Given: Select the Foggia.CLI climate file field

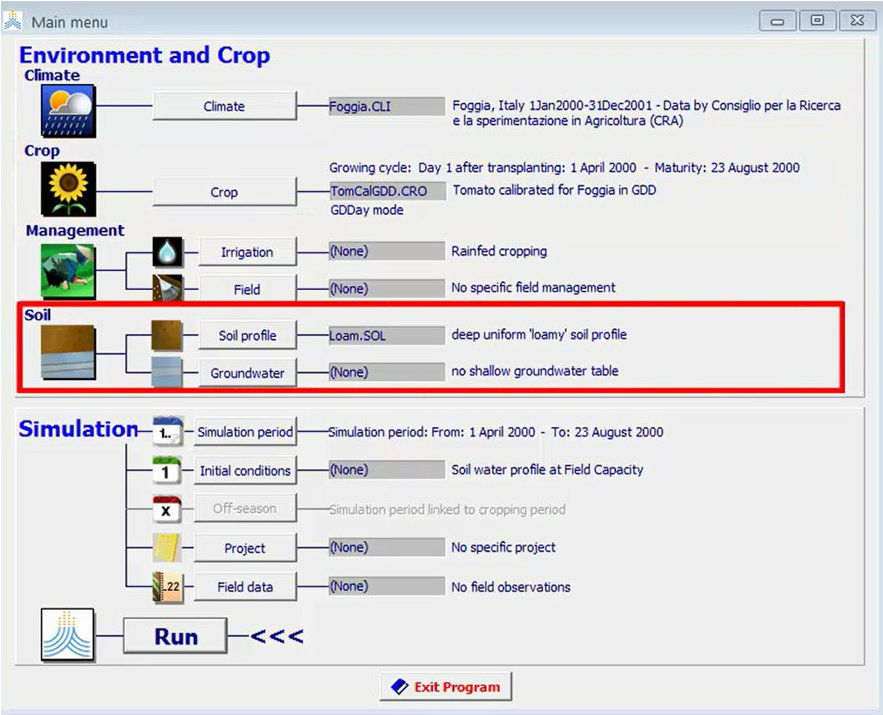Looking at the screenshot, I should click(x=386, y=106).
